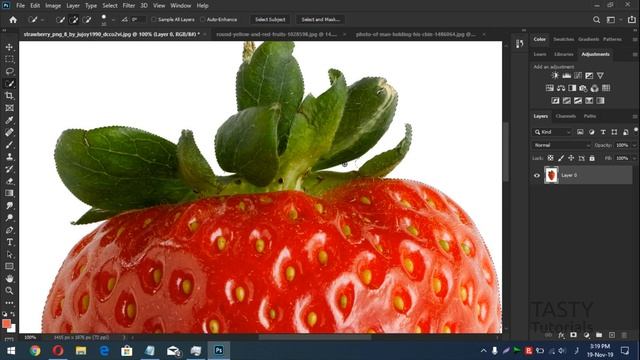Open the Fill slider dropdown arrow
The height and width of the screenshot is (360, 640).
point(634,158)
